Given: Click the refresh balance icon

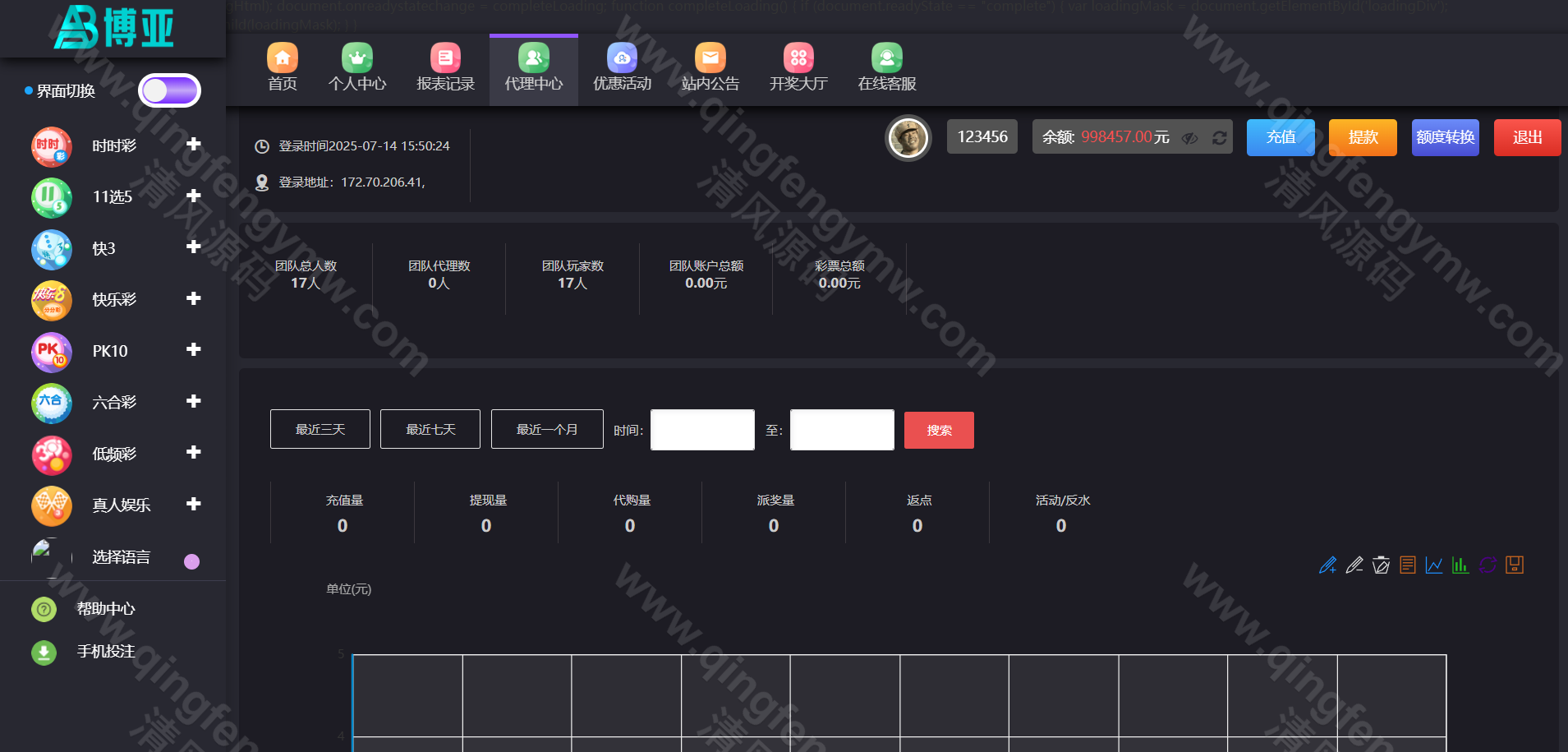Looking at the screenshot, I should point(1219,138).
